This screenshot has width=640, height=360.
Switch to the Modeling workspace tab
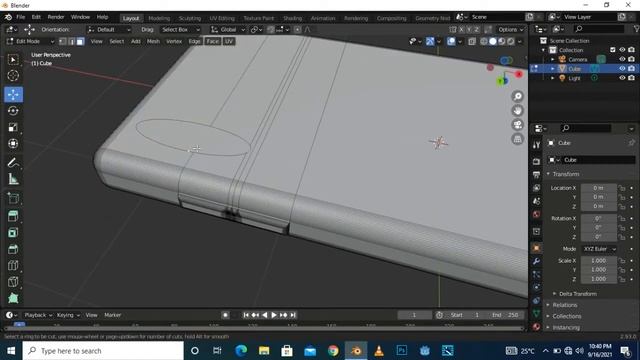click(x=159, y=18)
